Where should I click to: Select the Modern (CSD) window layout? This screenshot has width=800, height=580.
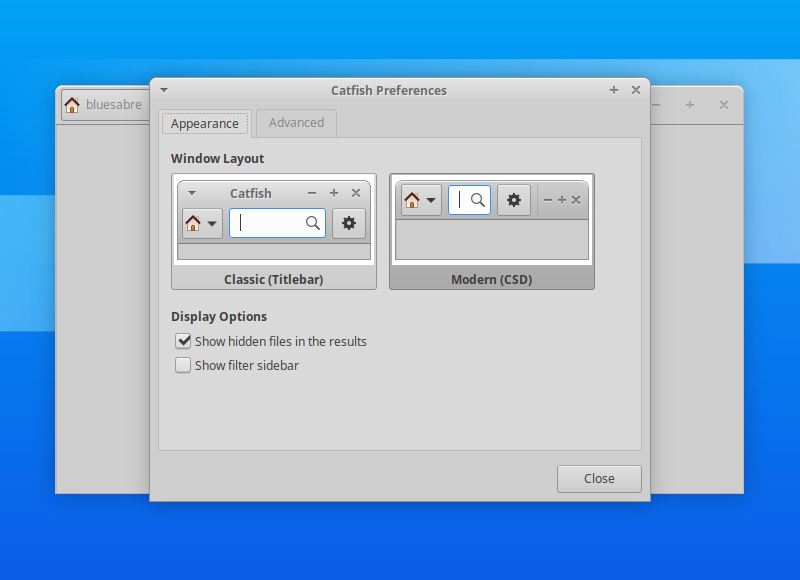(492, 279)
